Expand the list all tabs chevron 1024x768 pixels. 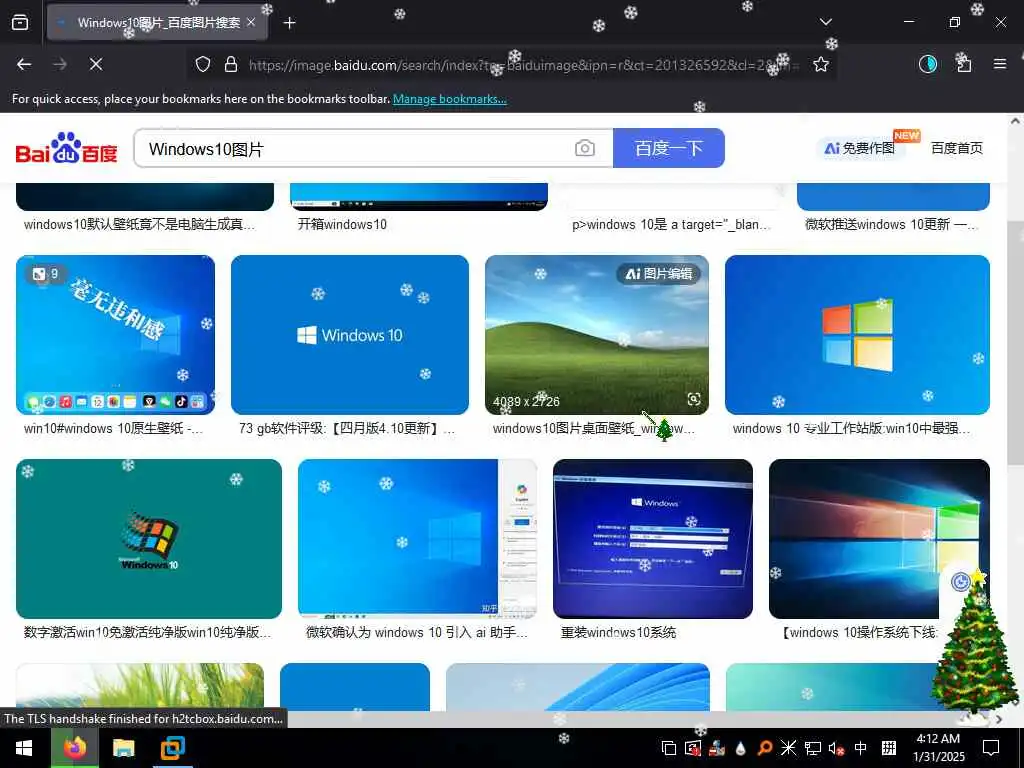(826, 22)
